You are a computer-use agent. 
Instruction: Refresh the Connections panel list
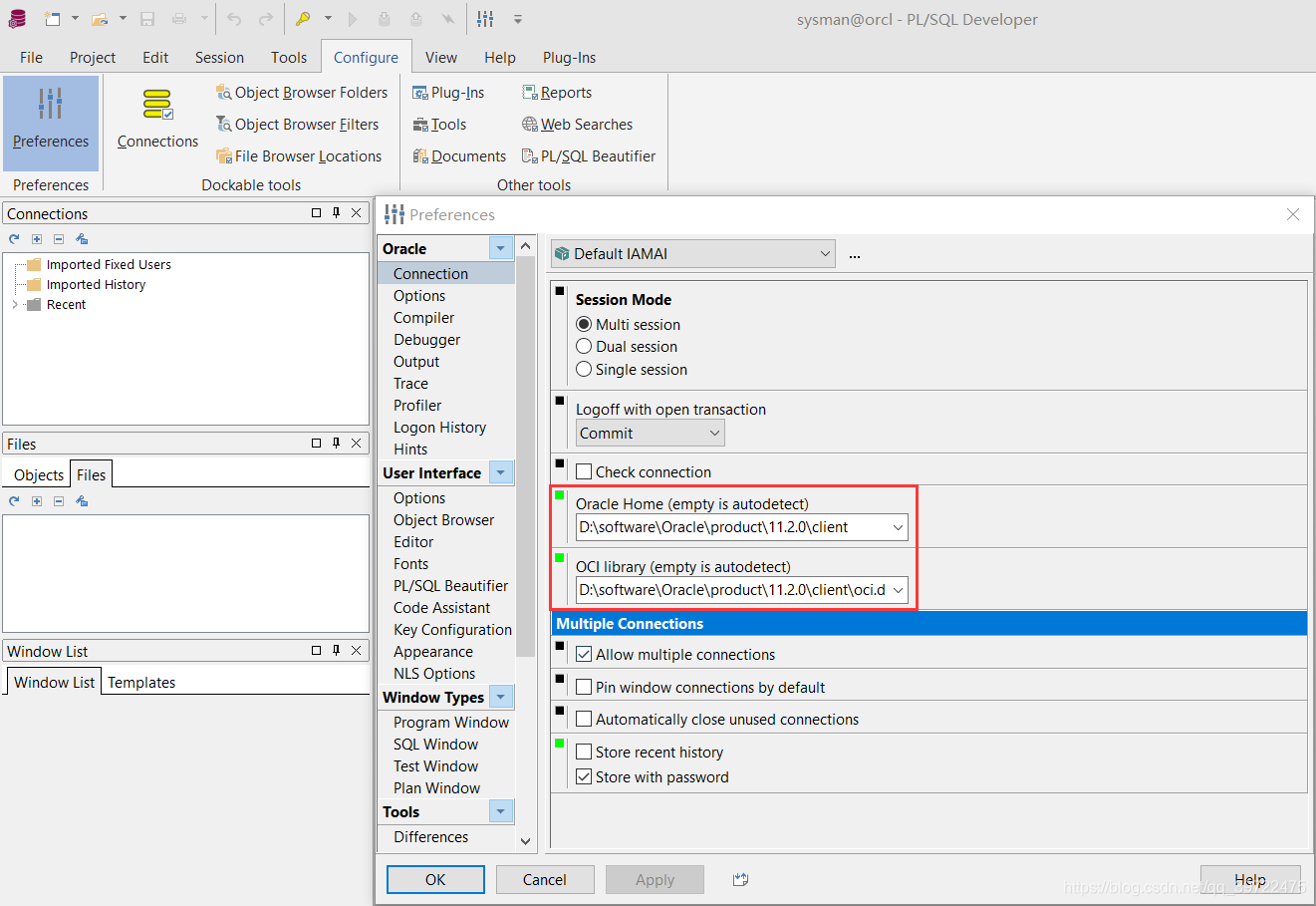[14, 239]
